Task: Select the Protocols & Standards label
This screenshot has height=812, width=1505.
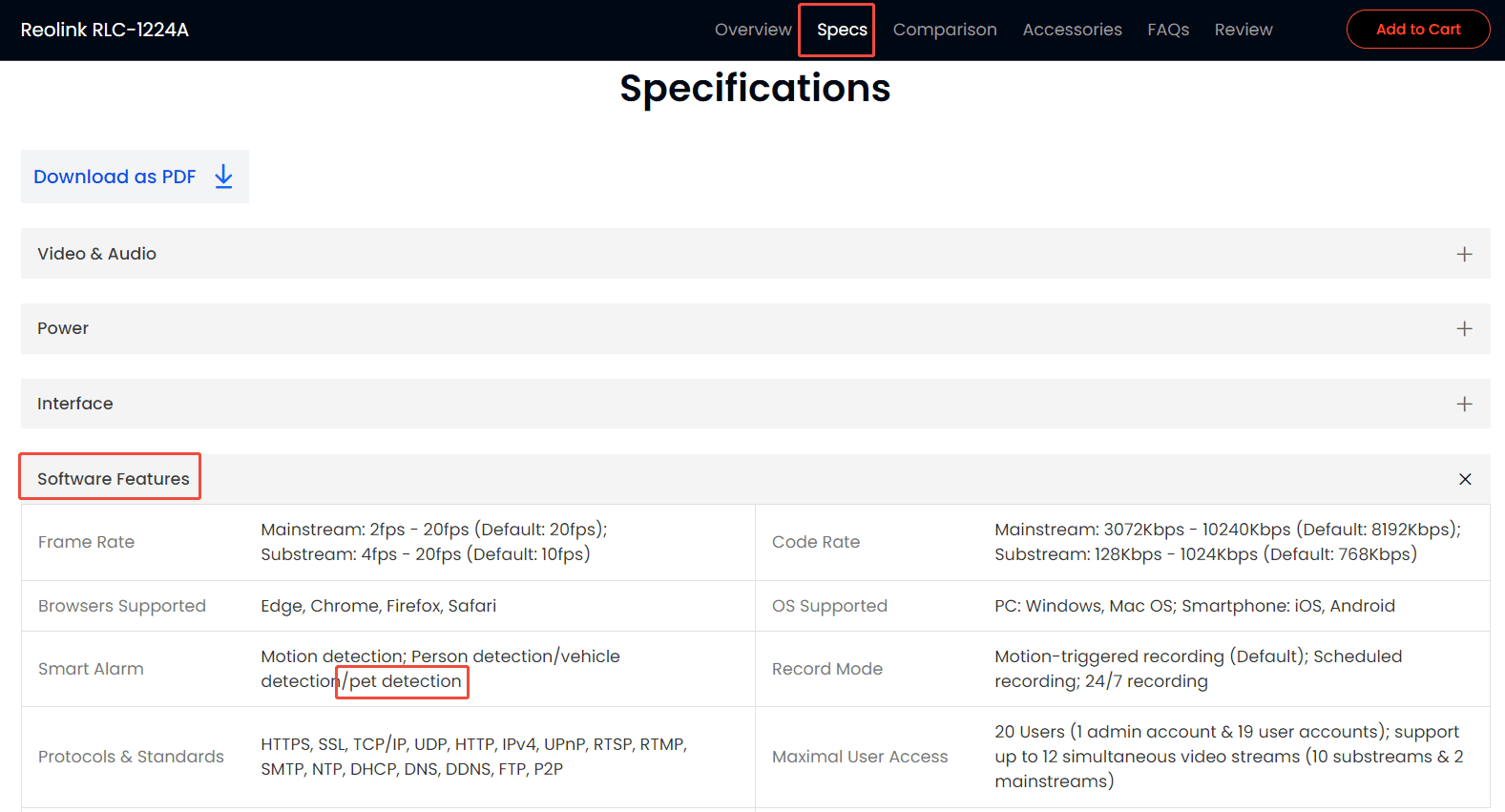Action: coord(131,757)
